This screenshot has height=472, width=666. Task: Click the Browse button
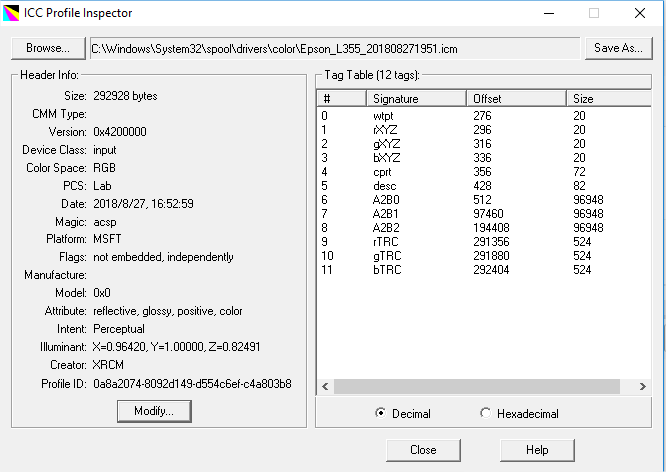[x=48, y=48]
